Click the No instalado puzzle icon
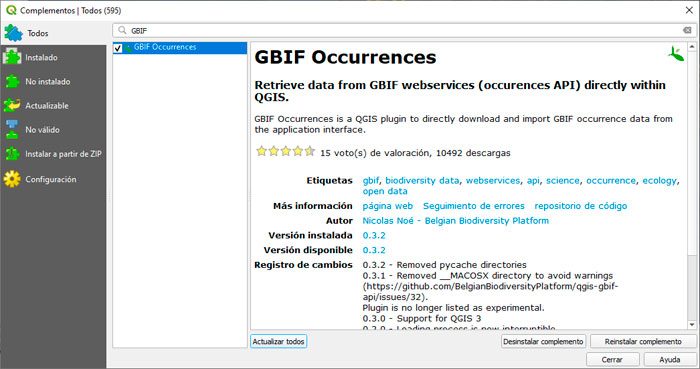 12,82
